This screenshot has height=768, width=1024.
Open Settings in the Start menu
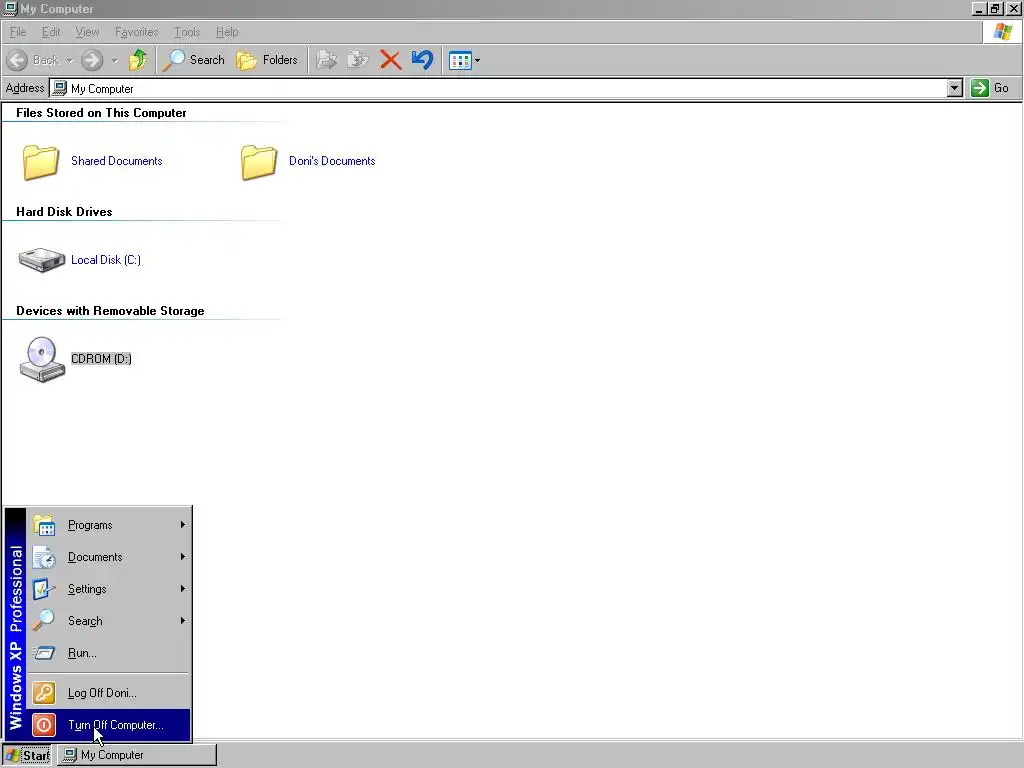tap(109, 589)
